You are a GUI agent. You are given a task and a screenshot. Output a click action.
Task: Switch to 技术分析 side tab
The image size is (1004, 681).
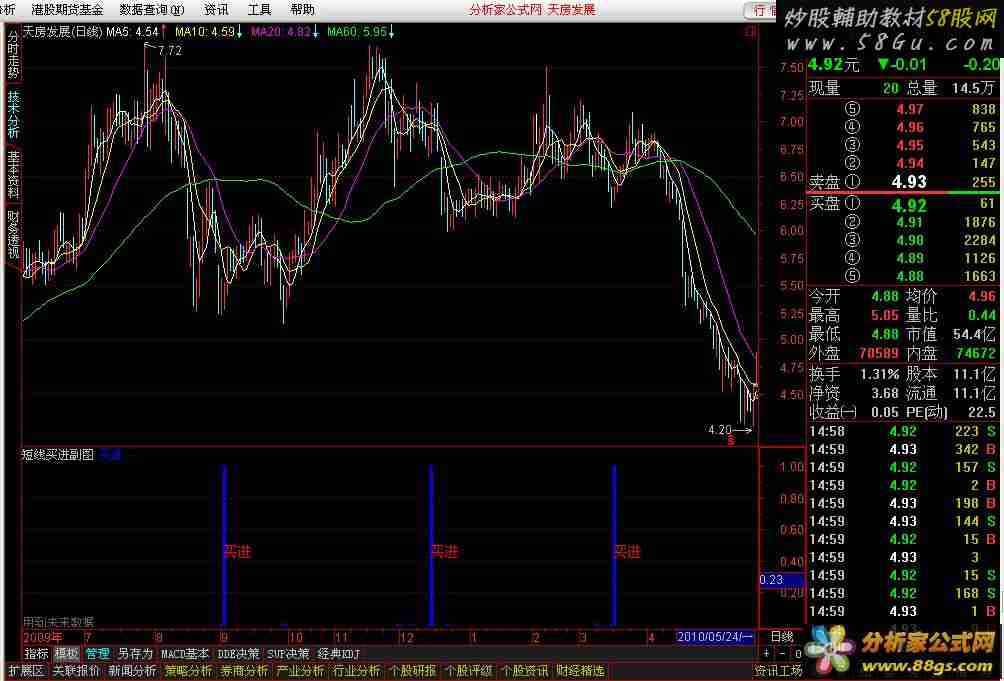13,114
